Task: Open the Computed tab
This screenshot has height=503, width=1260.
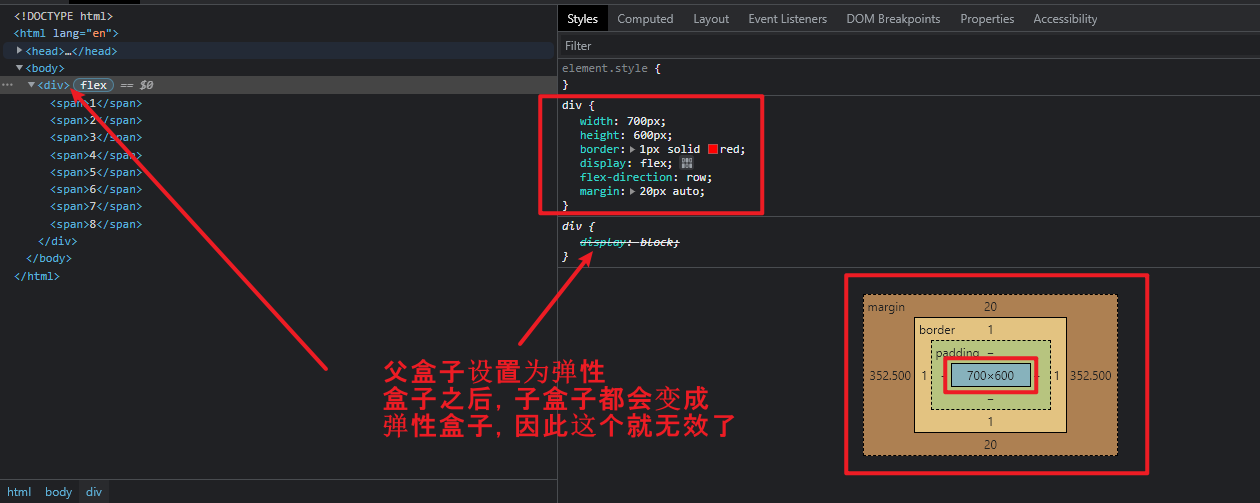Action: point(645,19)
